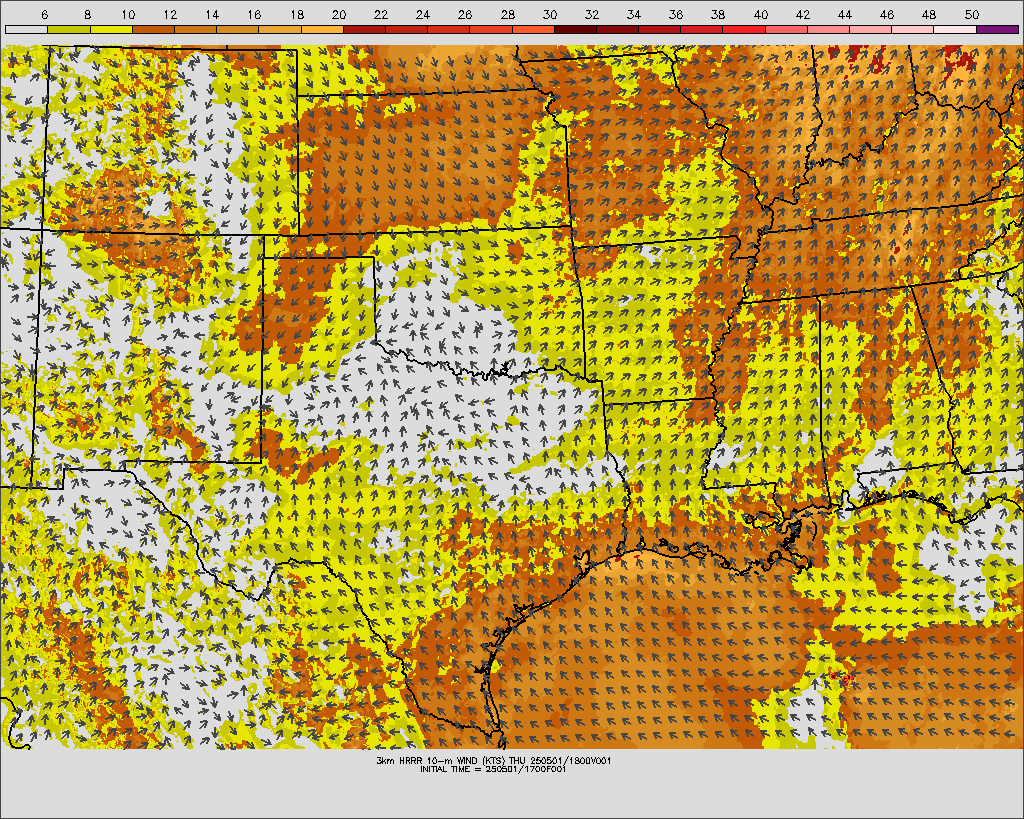Click the legend label "40"
Viewport: 1024px width, 819px height.
point(760,14)
